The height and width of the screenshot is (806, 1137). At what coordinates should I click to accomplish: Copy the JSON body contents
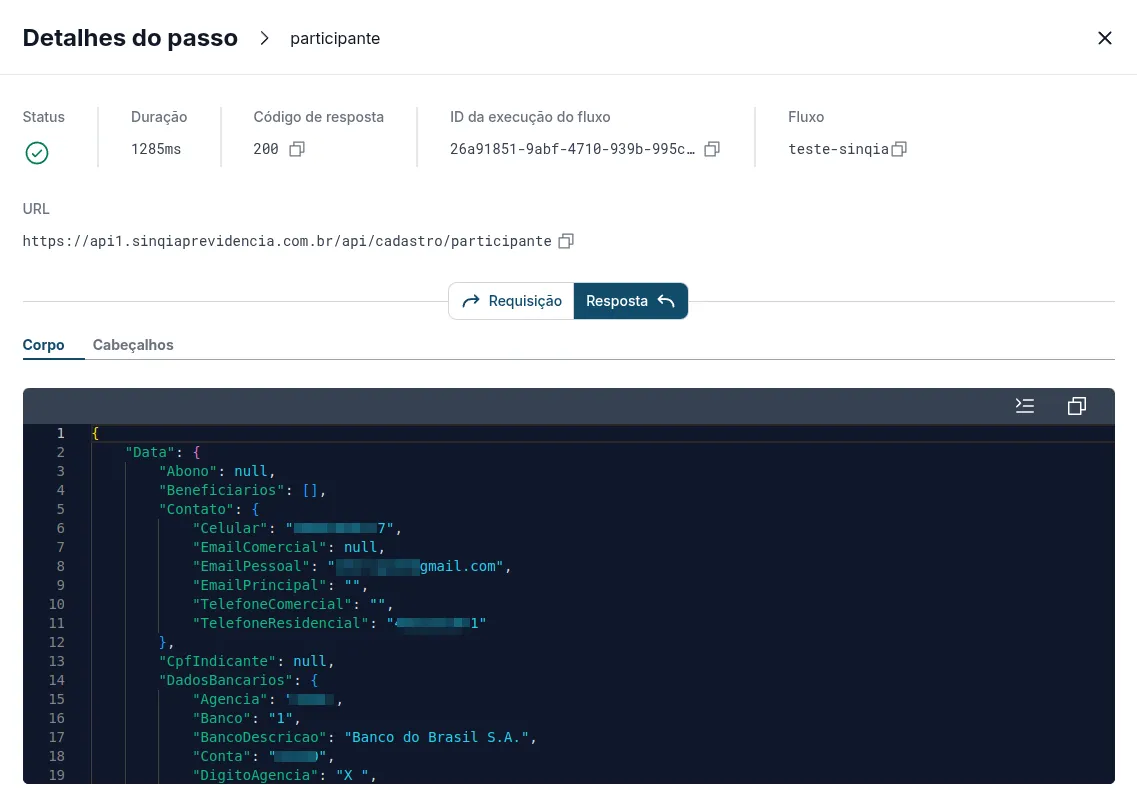(1077, 406)
